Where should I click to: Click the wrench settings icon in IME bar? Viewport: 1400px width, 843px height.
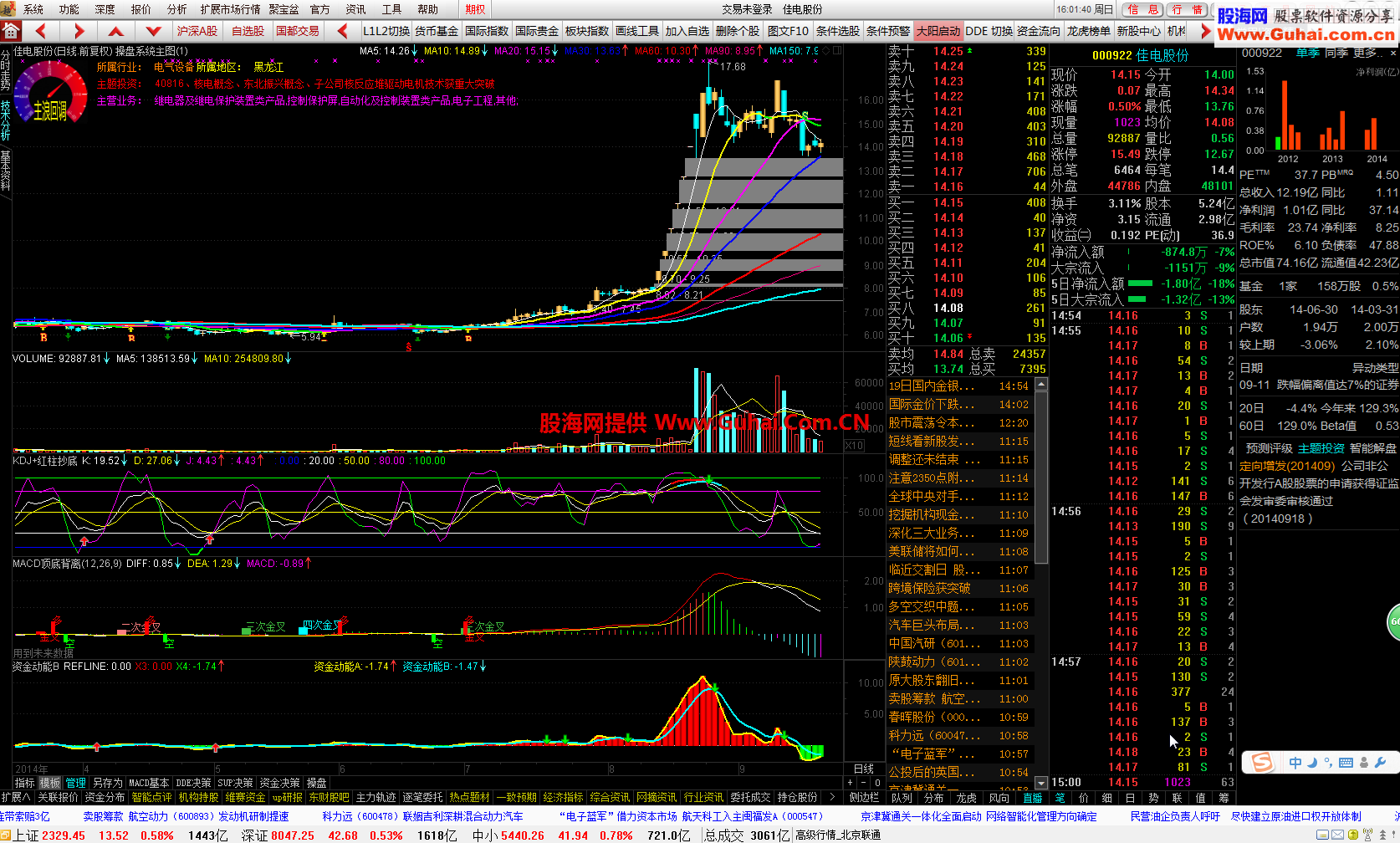(x=1381, y=763)
